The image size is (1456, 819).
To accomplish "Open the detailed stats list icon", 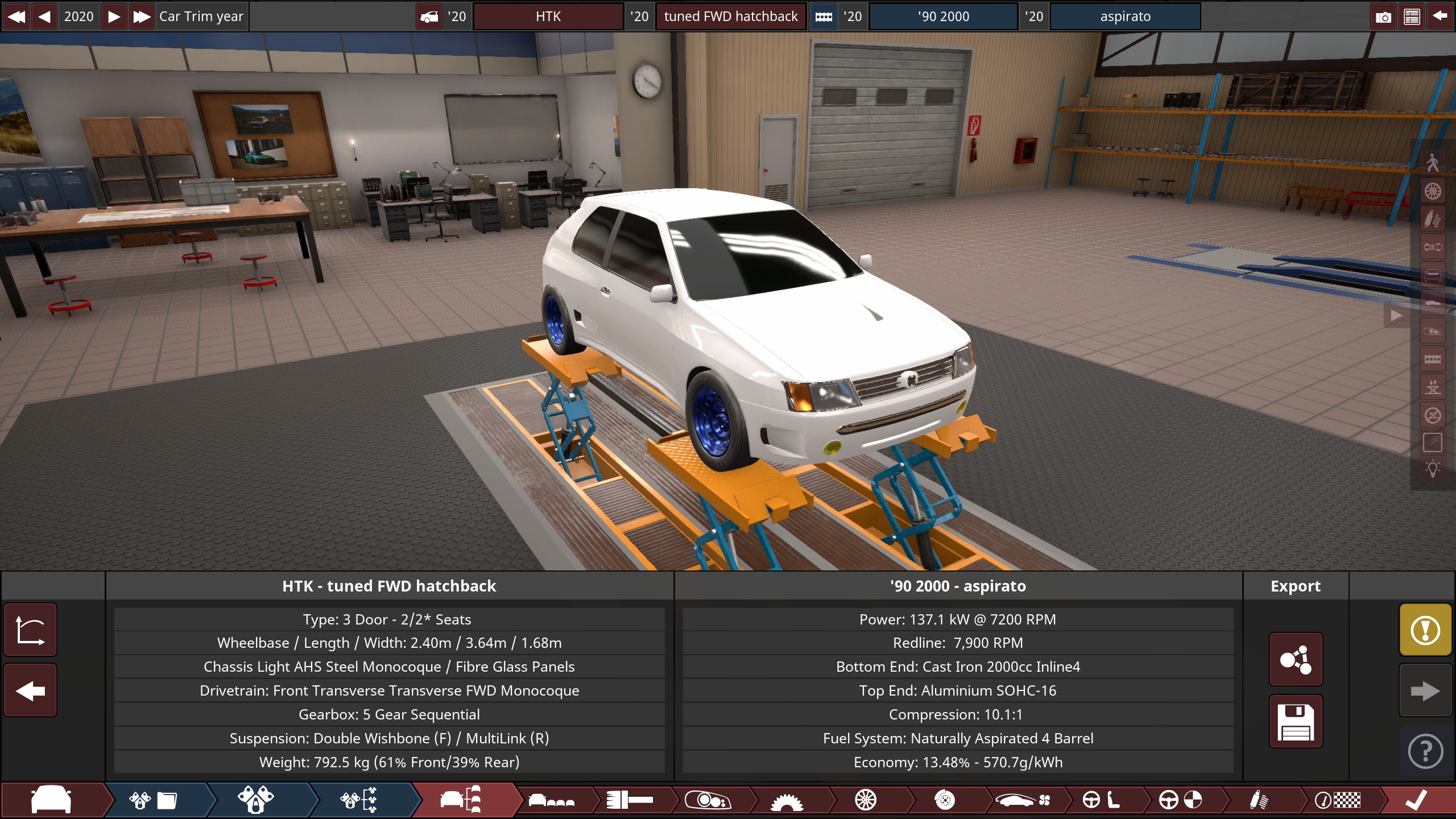I will [1412, 16].
